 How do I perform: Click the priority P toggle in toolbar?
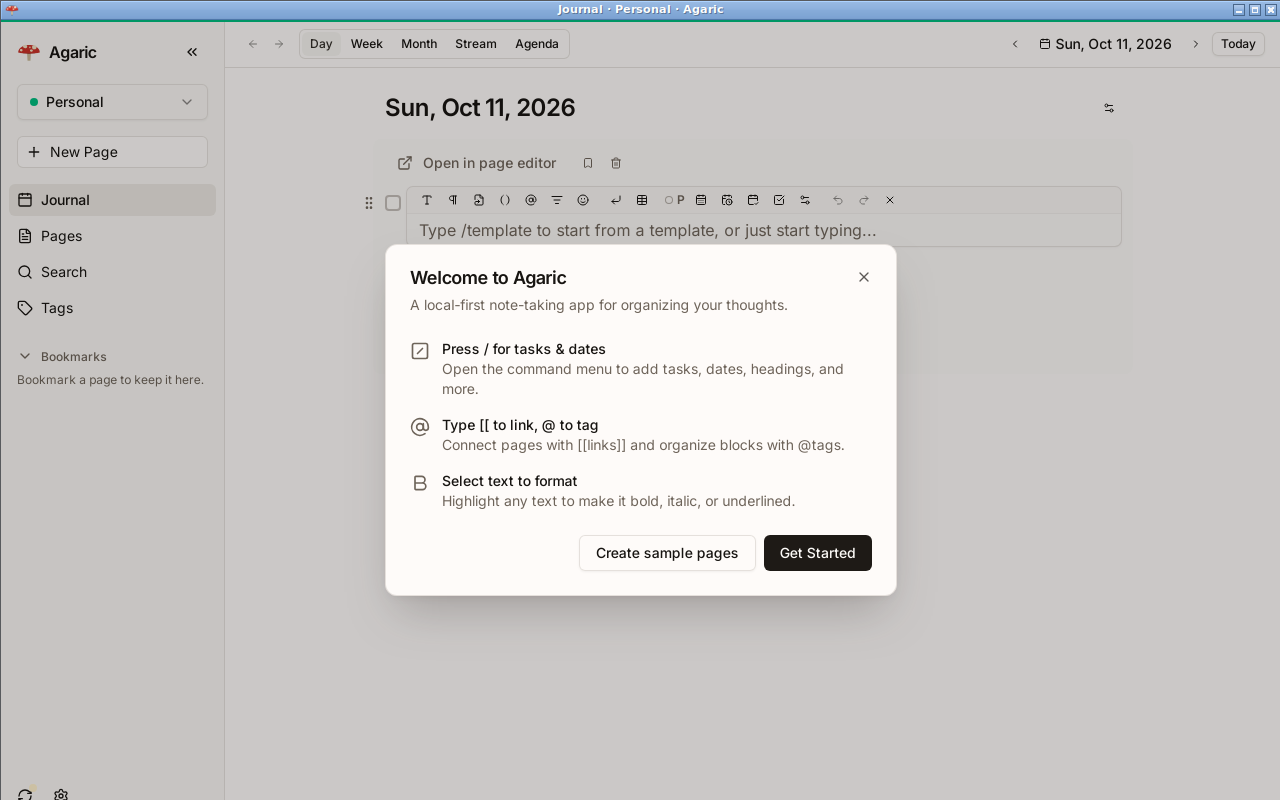(x=675, y=200)
